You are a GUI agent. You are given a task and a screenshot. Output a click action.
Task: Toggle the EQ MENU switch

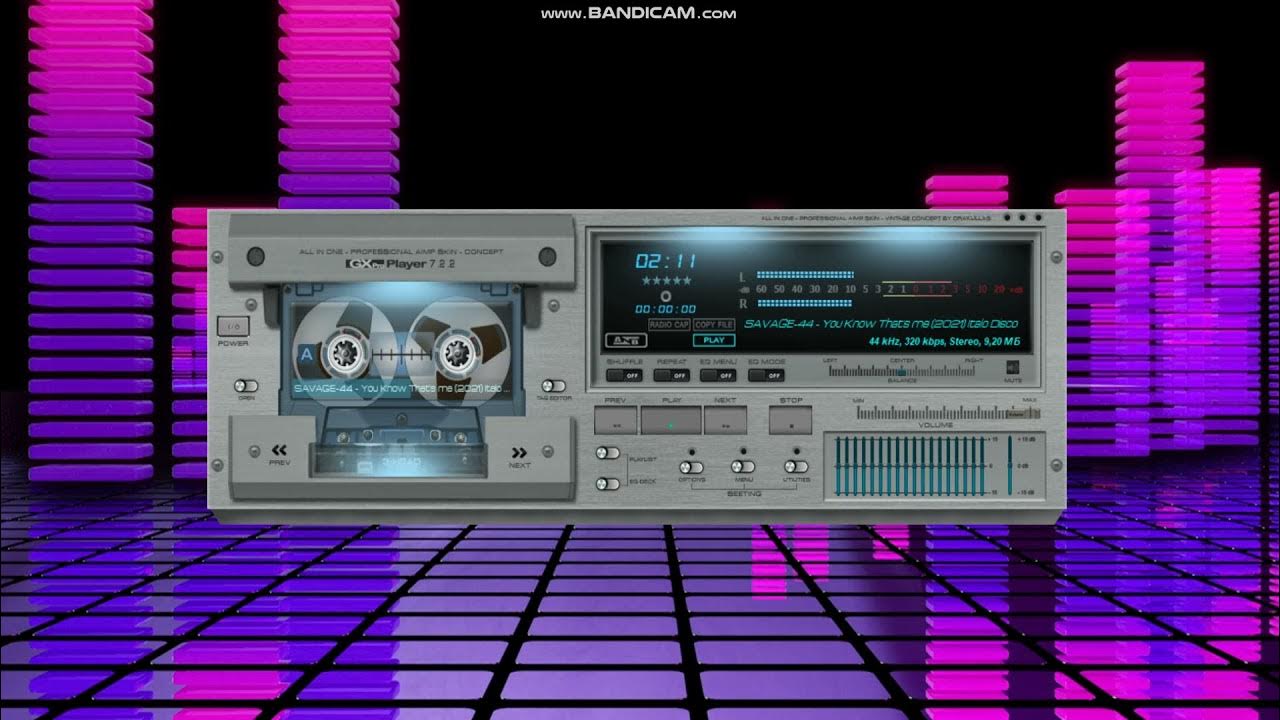click(718, 376)
